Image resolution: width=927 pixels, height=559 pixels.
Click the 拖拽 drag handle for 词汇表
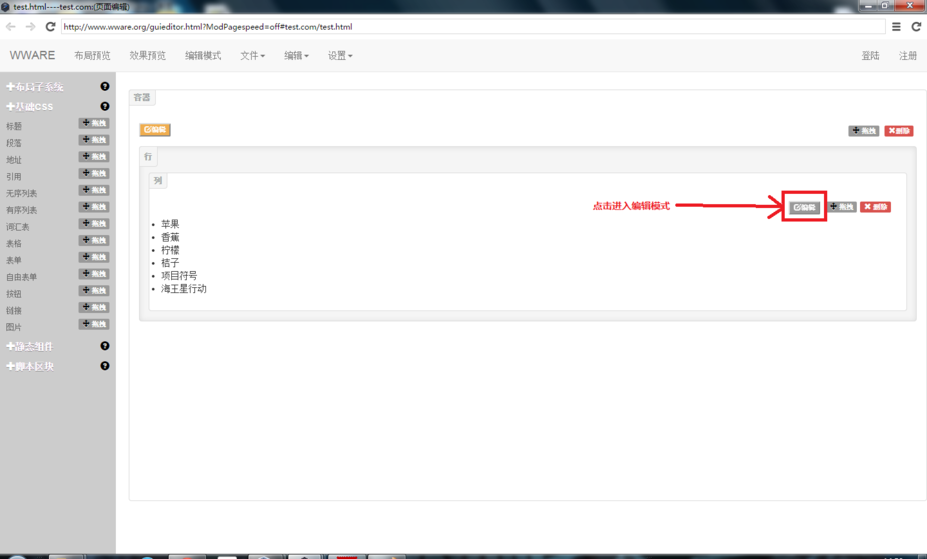point(94,223)
